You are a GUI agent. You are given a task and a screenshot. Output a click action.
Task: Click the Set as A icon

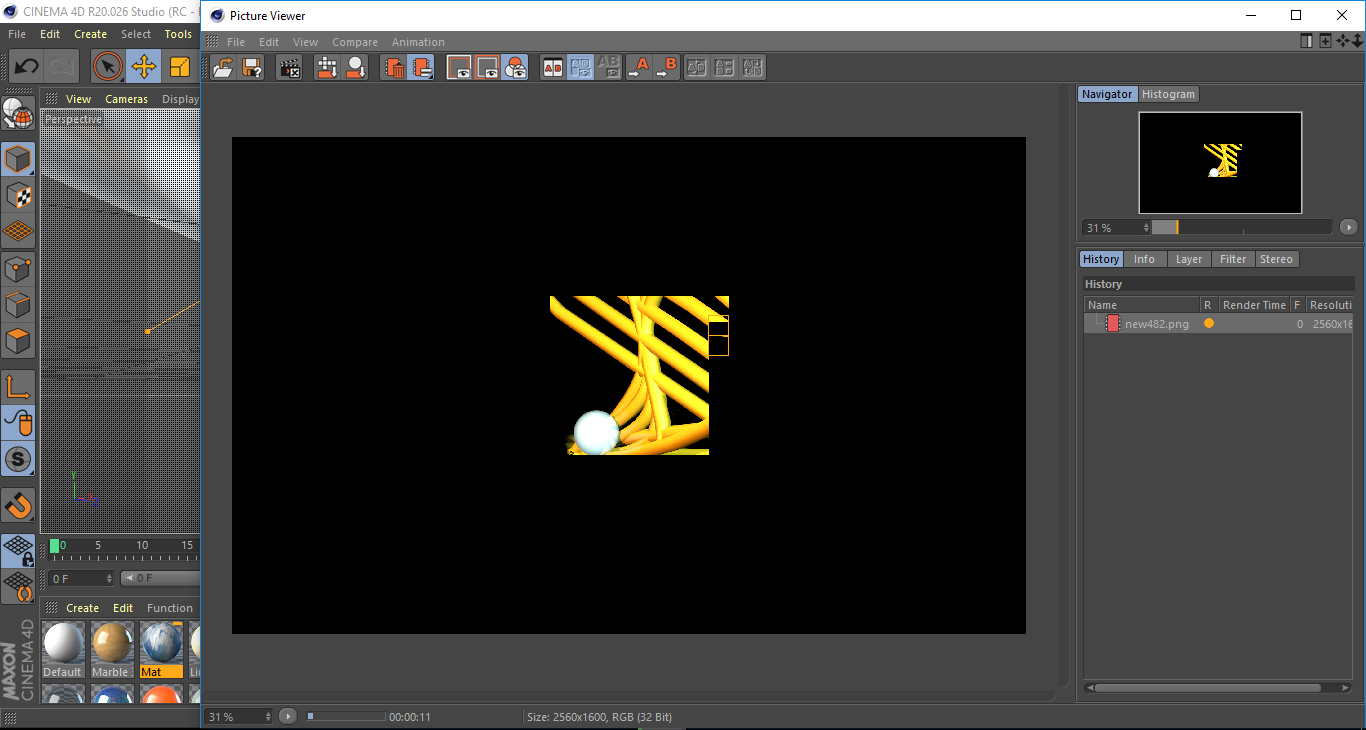[x=639, y=67]
